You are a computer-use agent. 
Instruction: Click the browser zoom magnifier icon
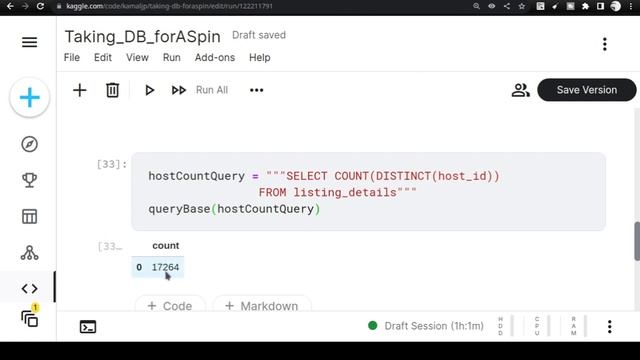click(x=476, y=6)
